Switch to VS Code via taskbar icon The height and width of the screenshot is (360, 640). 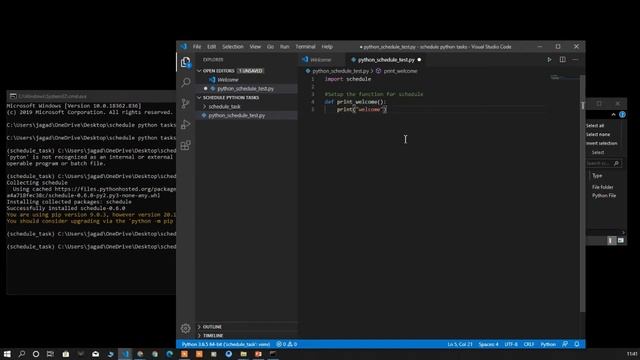[125, 354]
